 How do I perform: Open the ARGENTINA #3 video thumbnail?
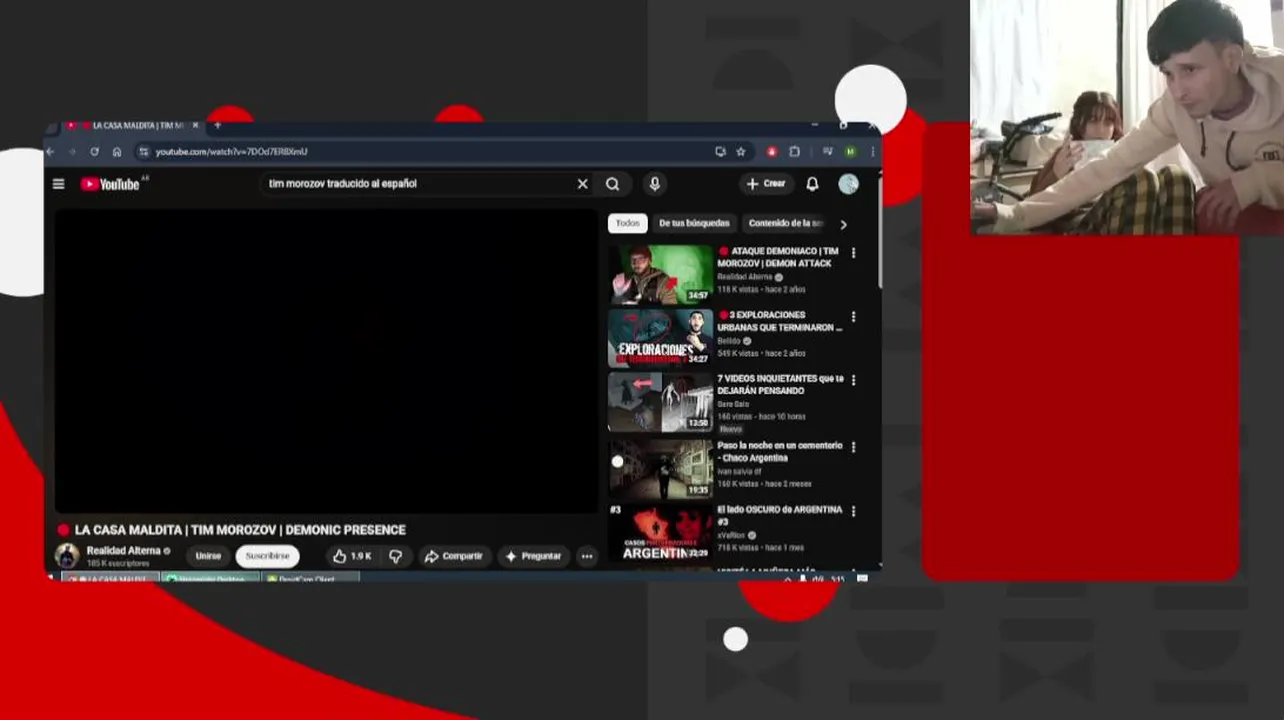point(660,532)
